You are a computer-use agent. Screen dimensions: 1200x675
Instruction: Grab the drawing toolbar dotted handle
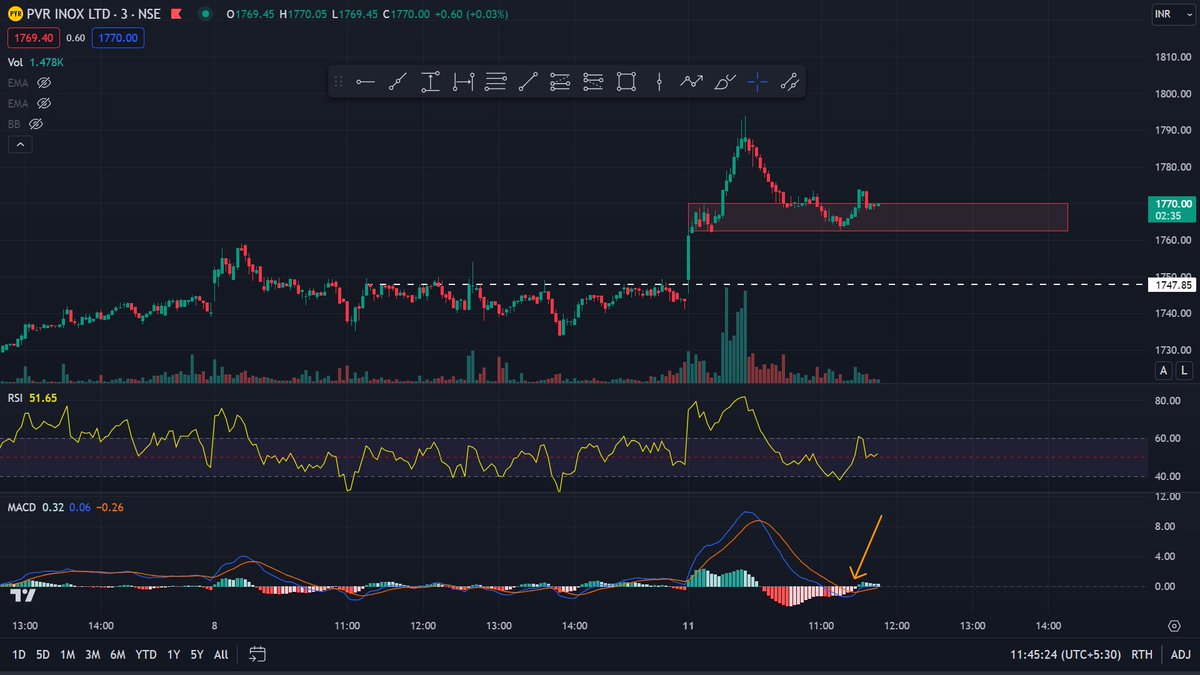point(338,82)
